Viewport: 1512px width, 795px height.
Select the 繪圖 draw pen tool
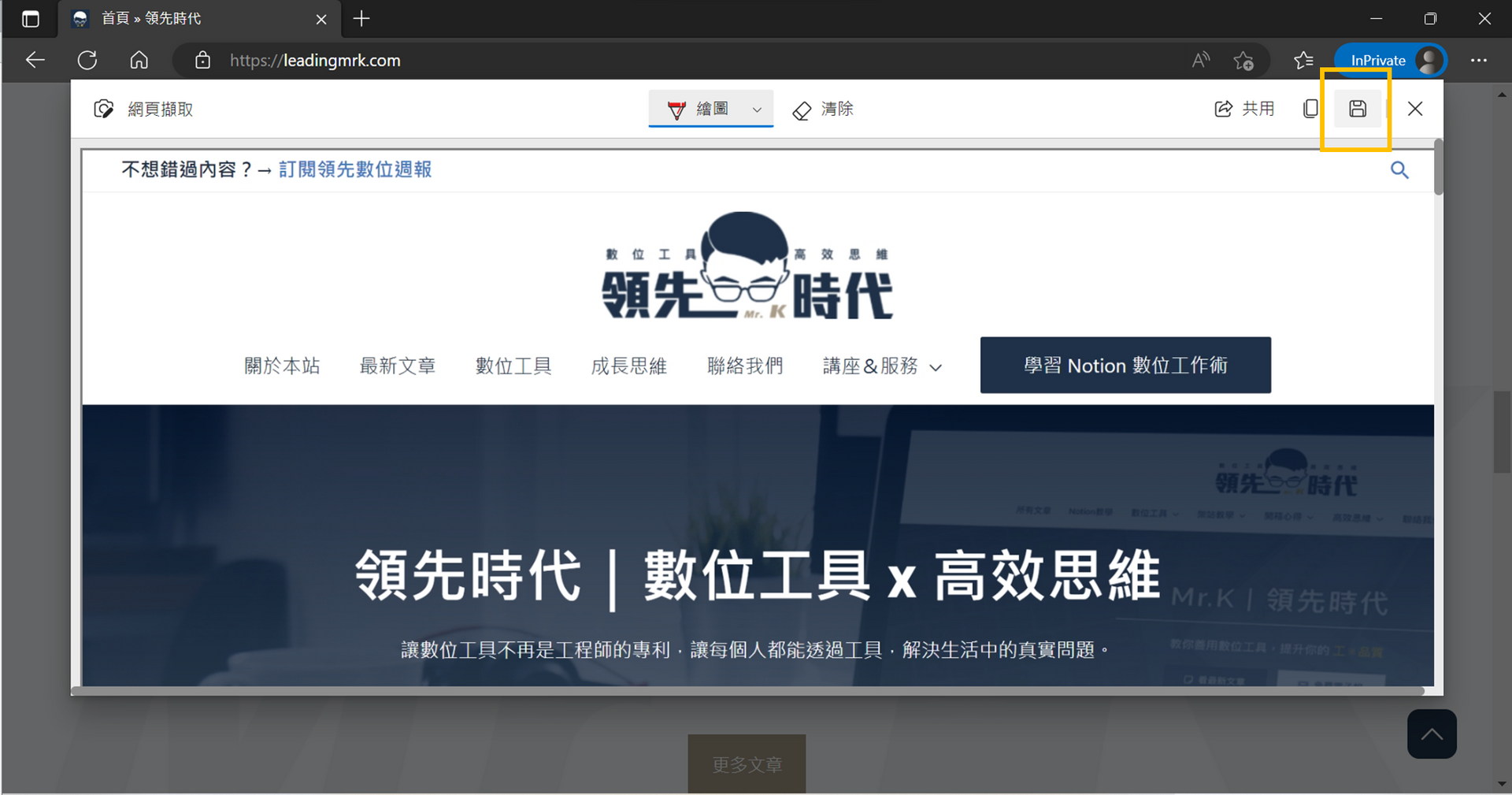click(697, 109)
